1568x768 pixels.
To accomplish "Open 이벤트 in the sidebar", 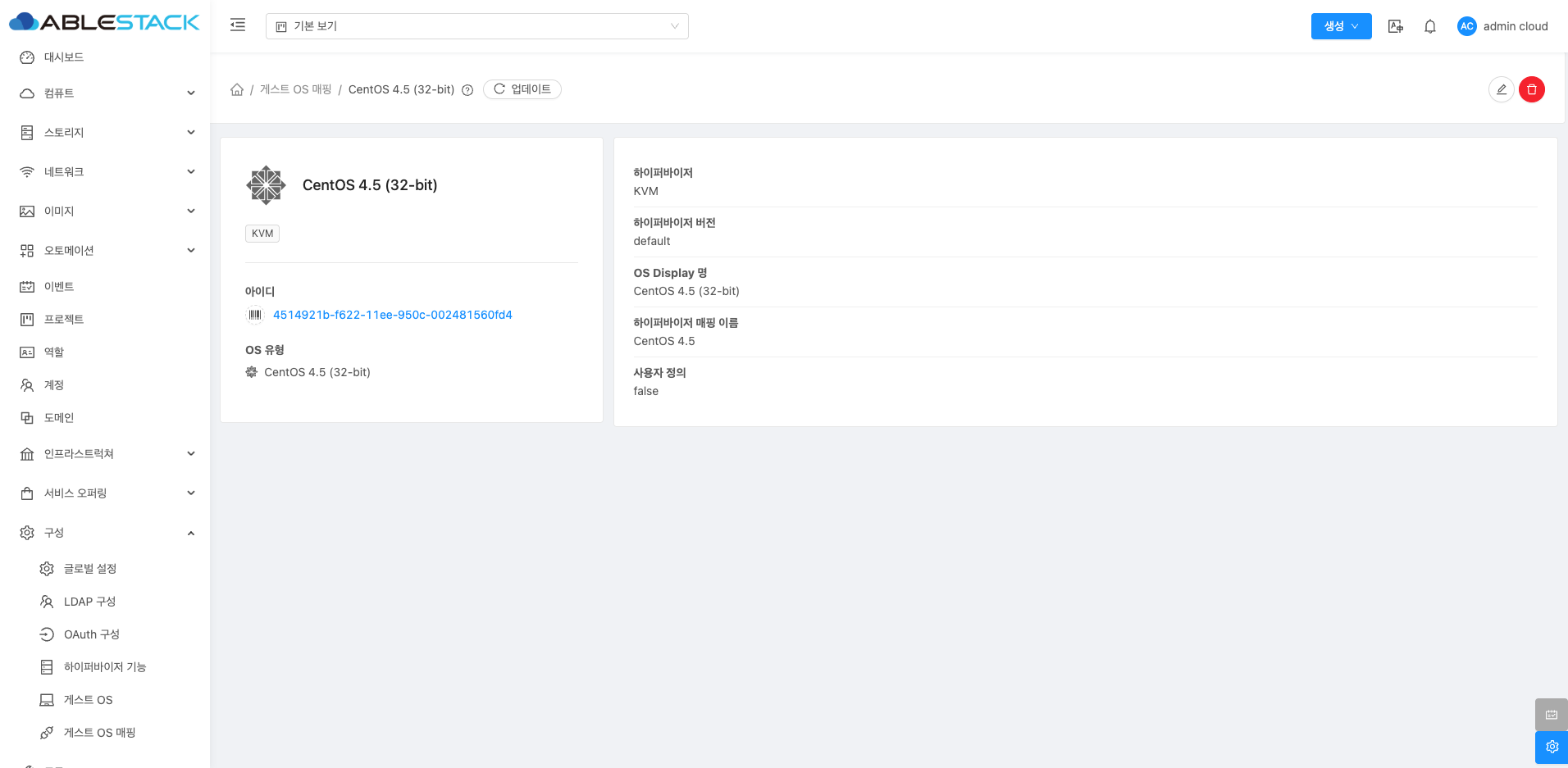I will click(105, 287).
